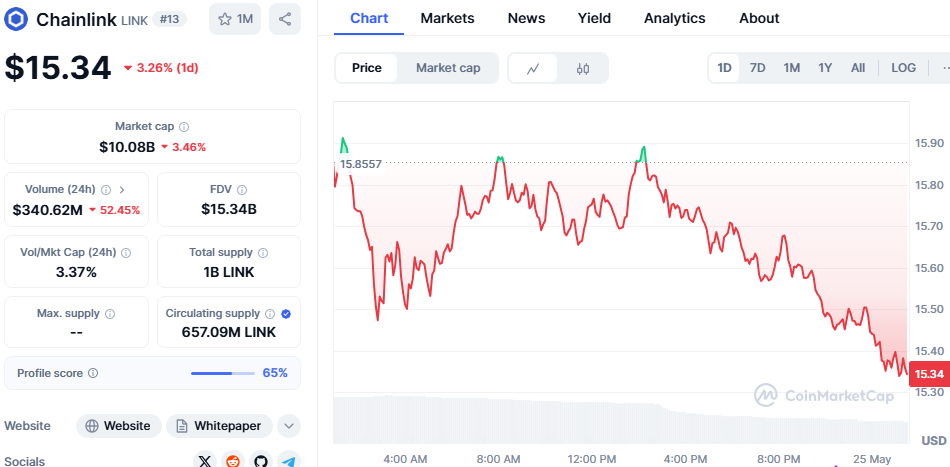Click the 12:00 PM time axis label
Screen dimensions: 950x467
[591, 459]
